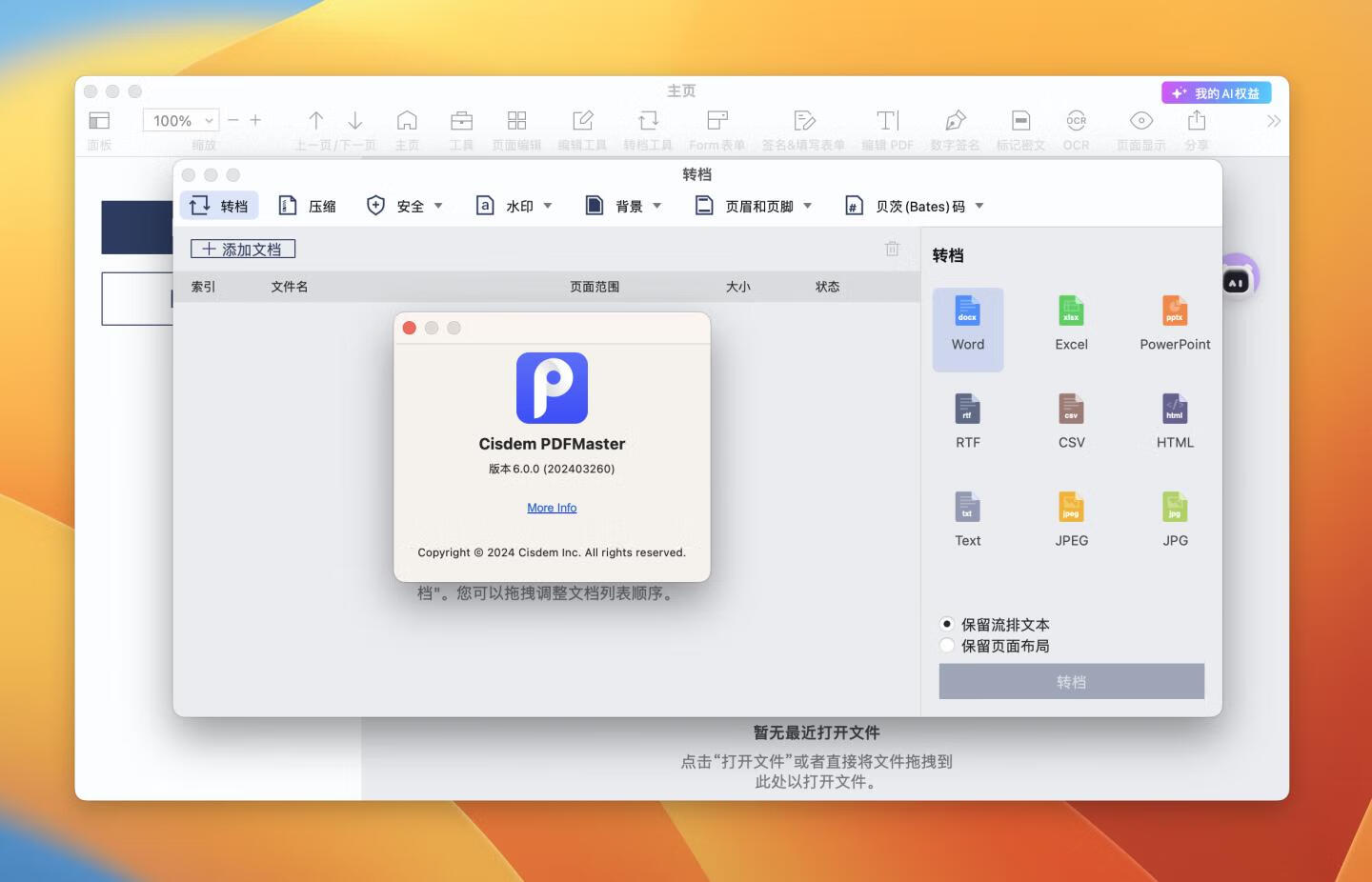Go to previous page with up arrow
Viewport: 1372px width, 882px height.
pyautogui.click(x=316, y=120)
